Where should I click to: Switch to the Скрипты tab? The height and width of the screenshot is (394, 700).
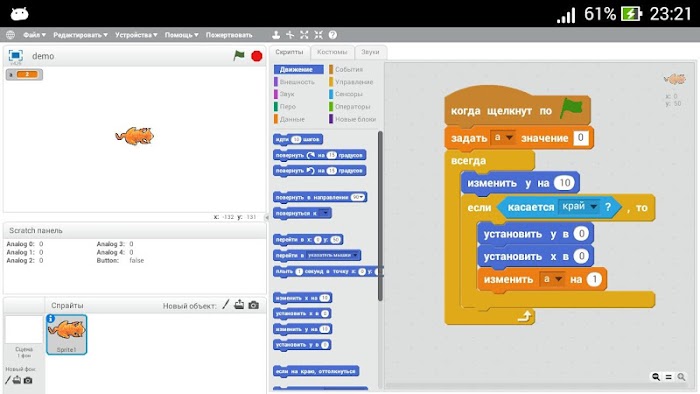(289, 52)
